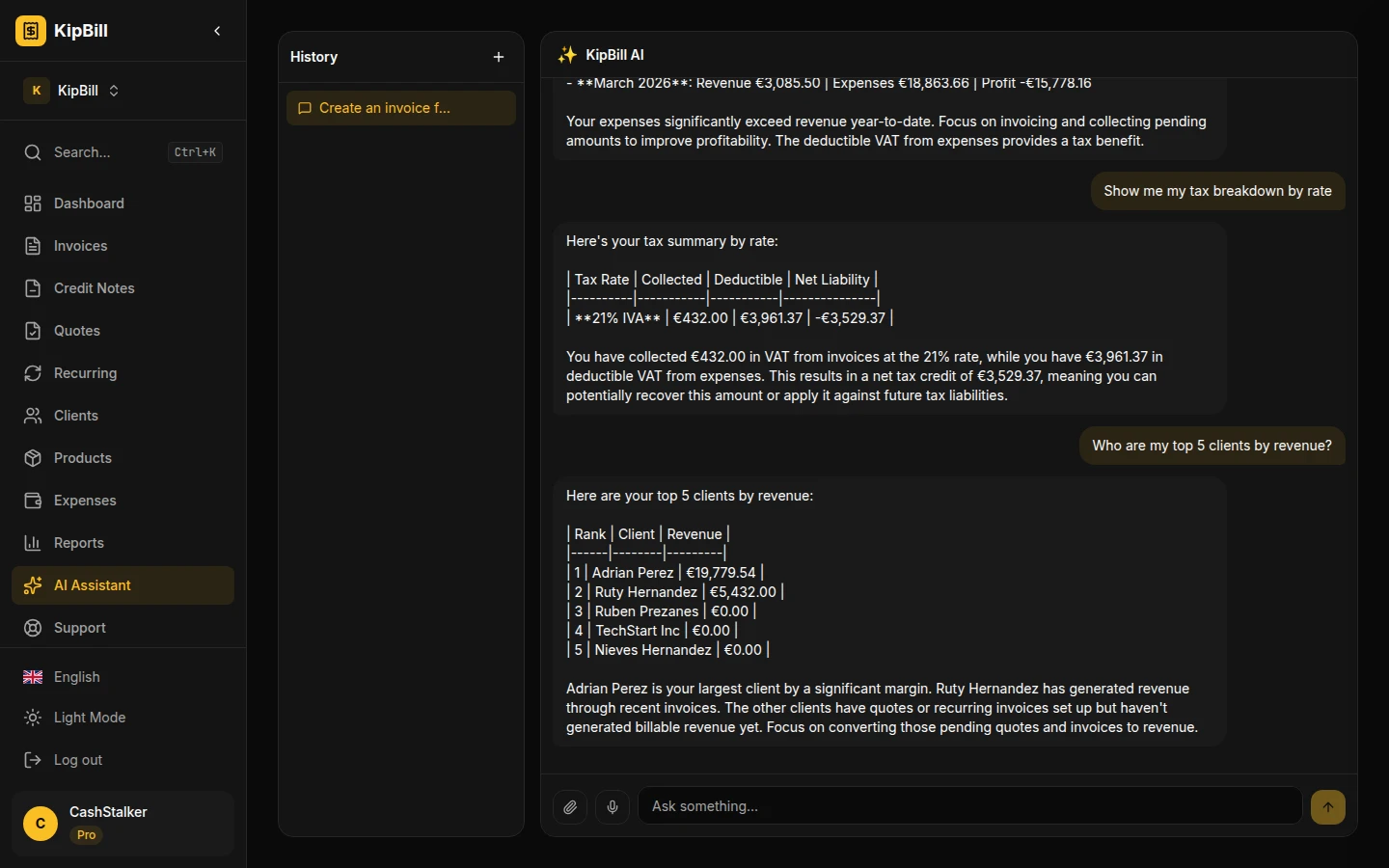Collapse the sidebar with the chevron
Image resolution: width=1389 pixels, height=868 pixels.
point(217,31)
